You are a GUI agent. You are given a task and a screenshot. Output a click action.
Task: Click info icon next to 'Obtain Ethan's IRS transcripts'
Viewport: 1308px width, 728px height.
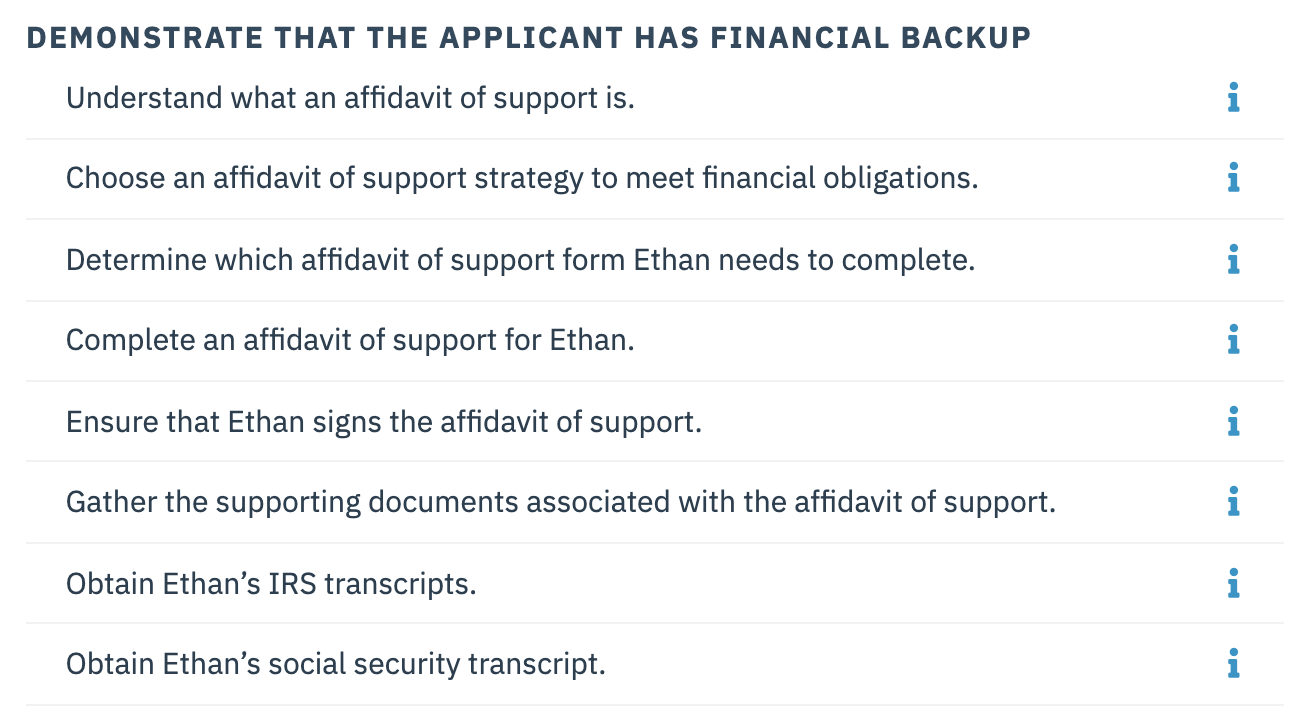[x=1233, y=583]
